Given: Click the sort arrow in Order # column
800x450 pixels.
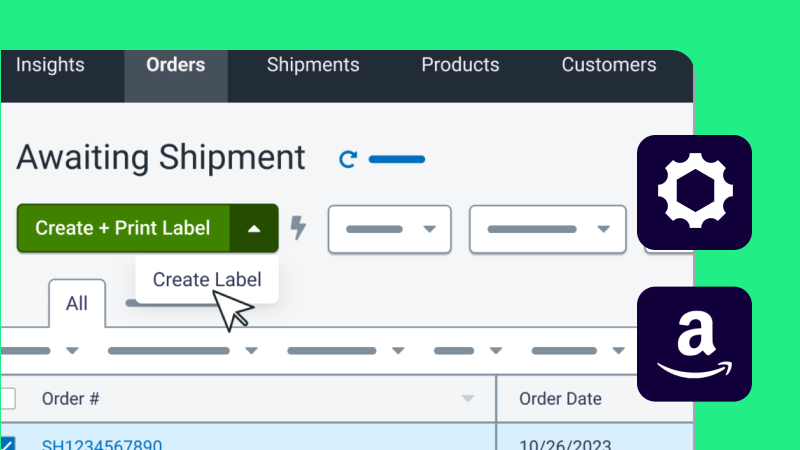Looking at the screenshot, I should [468, 398].
